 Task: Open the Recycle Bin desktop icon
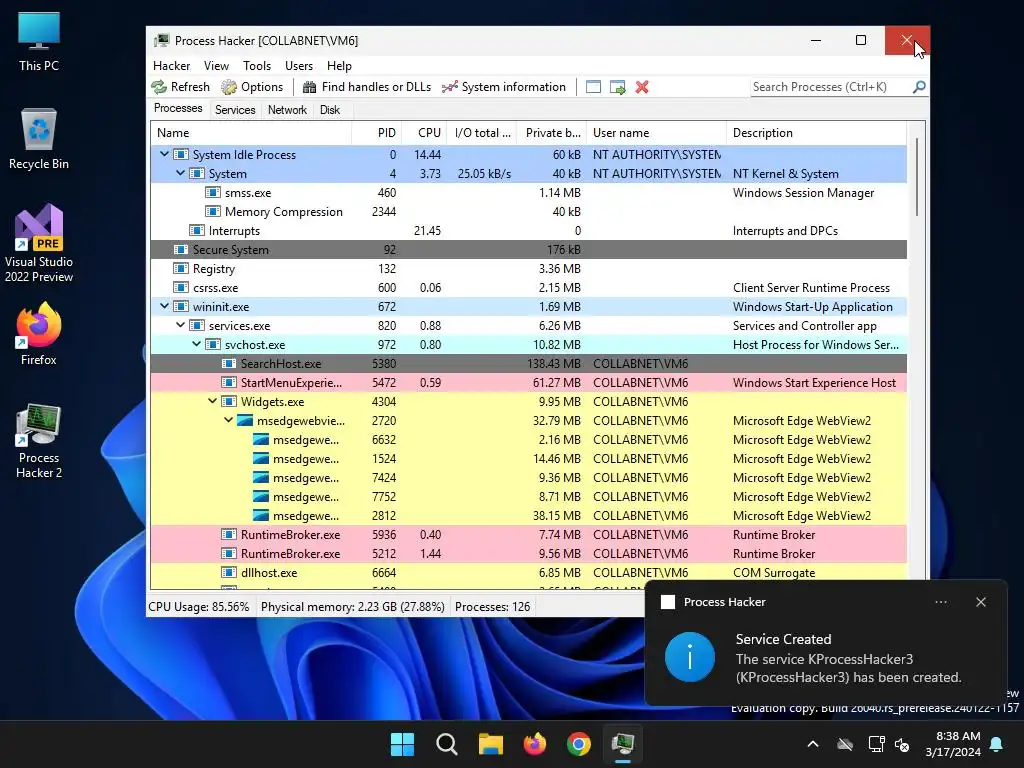tap(39, 138)
